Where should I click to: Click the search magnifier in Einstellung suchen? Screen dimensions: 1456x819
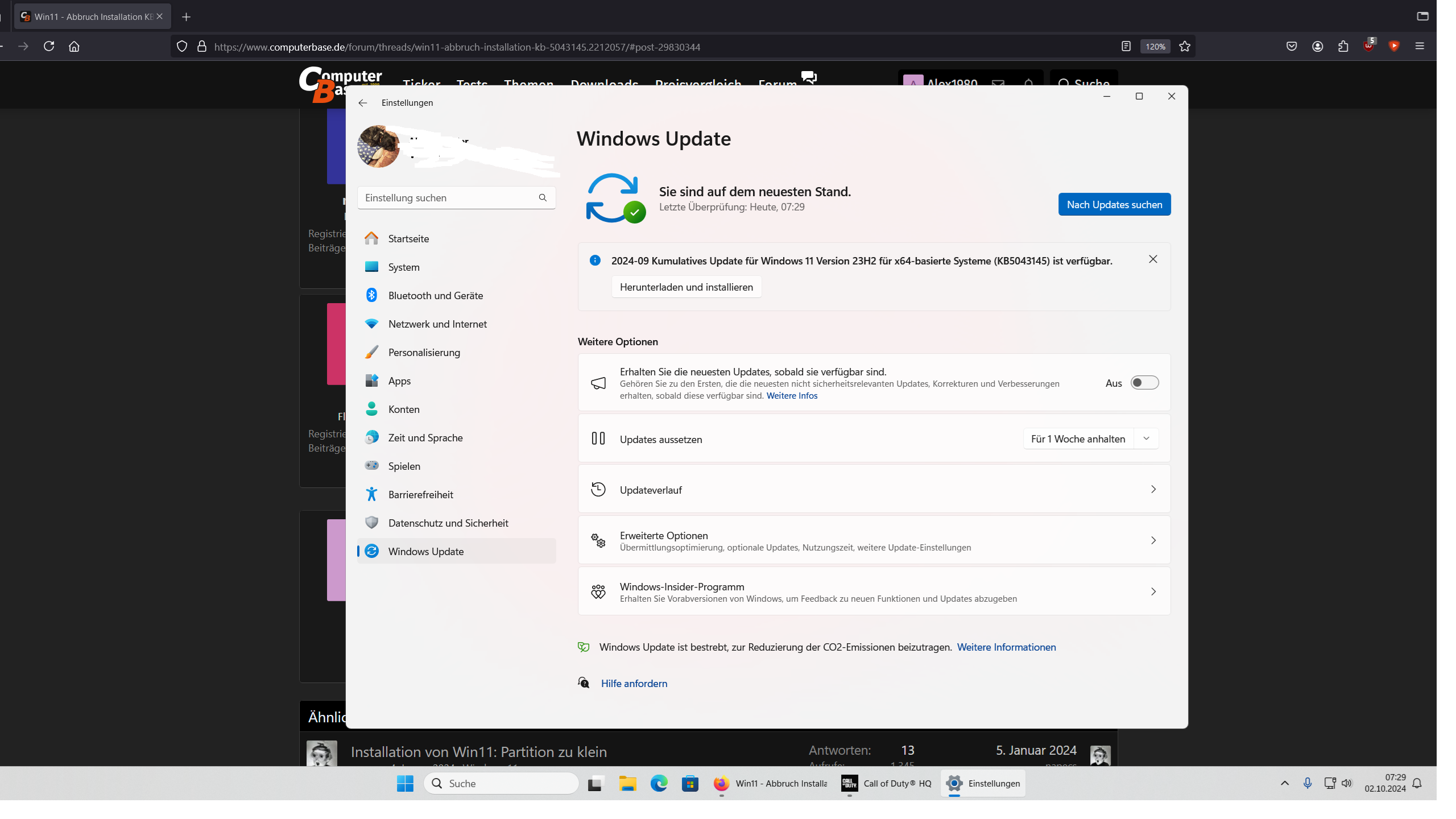(543, 198)
